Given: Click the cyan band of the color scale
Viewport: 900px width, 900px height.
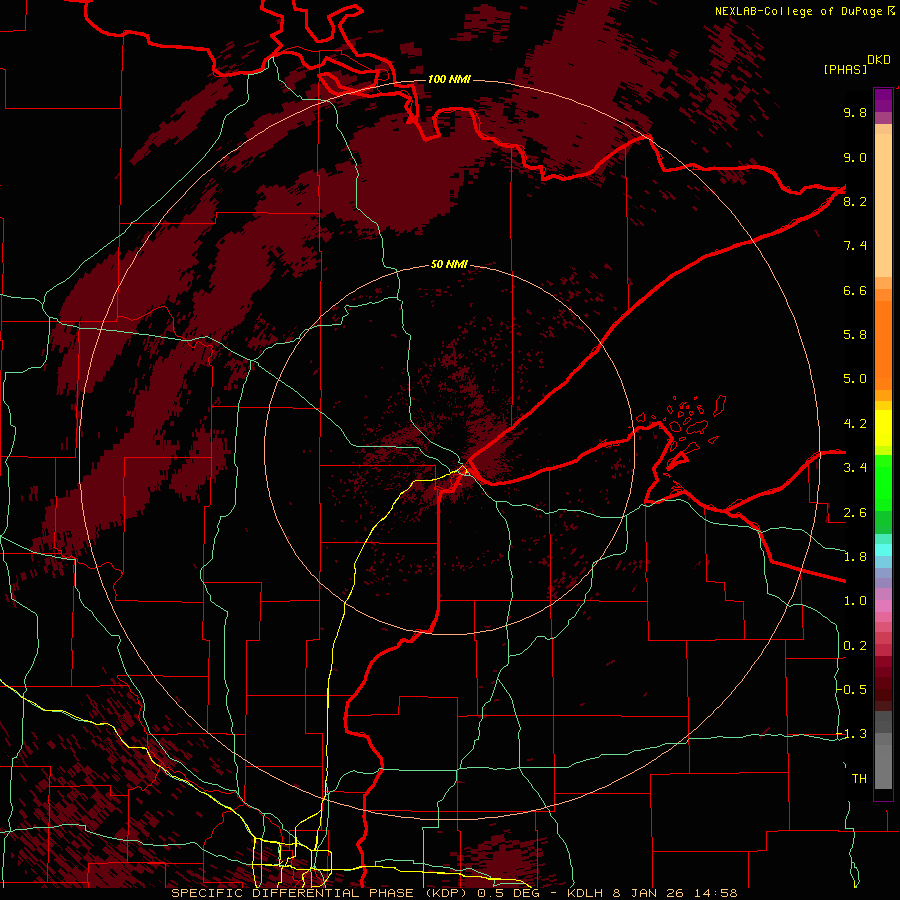Looking at the screenshot, I should point(883,550).
